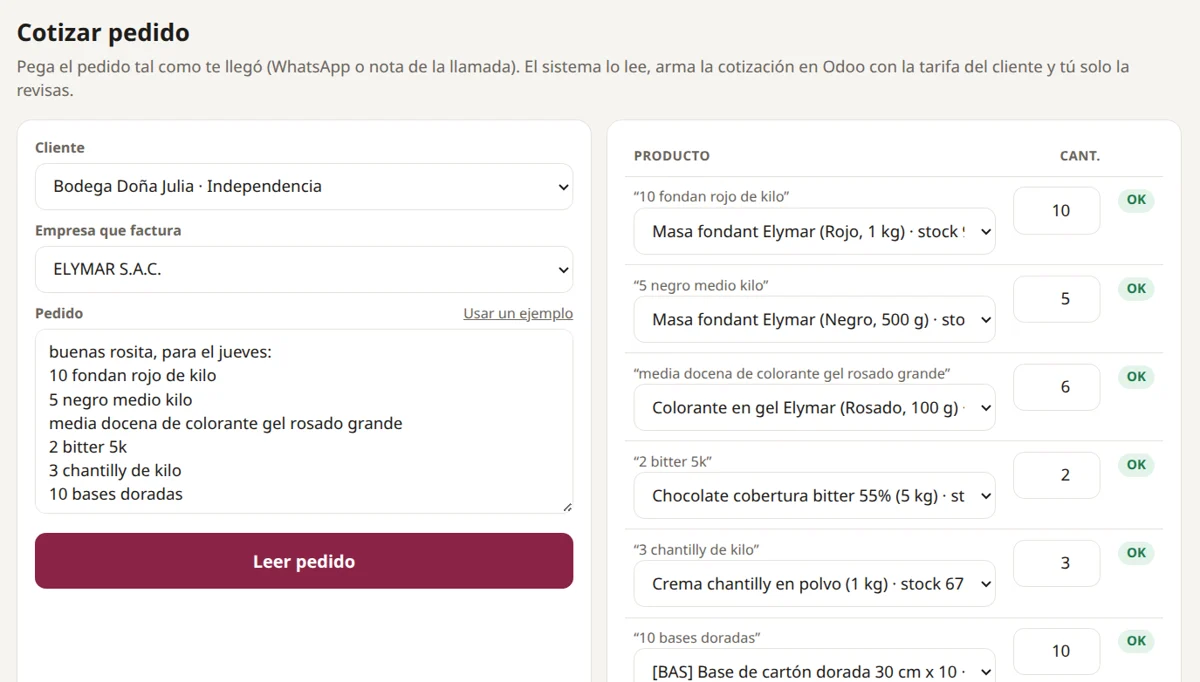The width and height of the screenshot is (1200, 682).
Task: Edit quantity field for 2 bitter 5k
Action: click(1057, 475)
